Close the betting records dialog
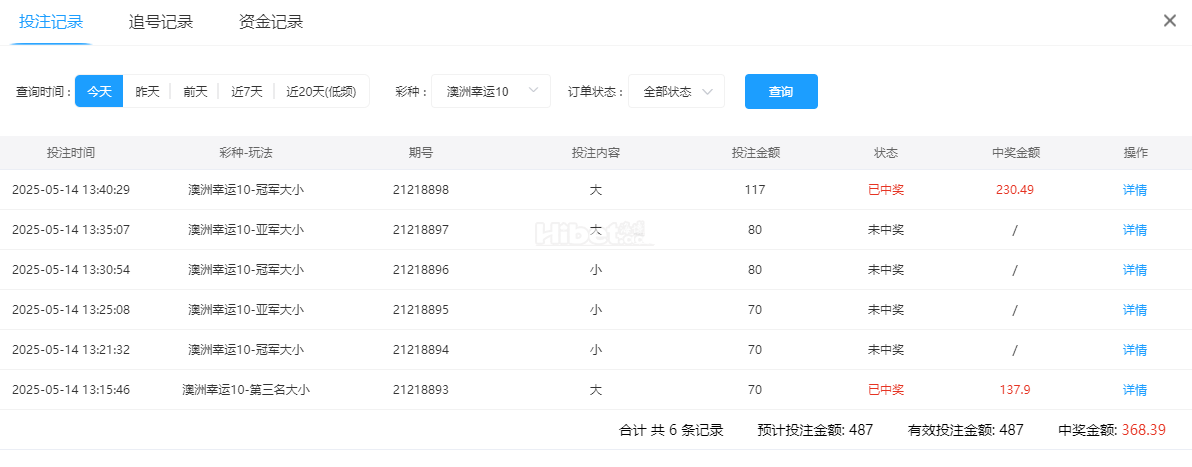1192x467 pixels. [x=1169, y=21]
